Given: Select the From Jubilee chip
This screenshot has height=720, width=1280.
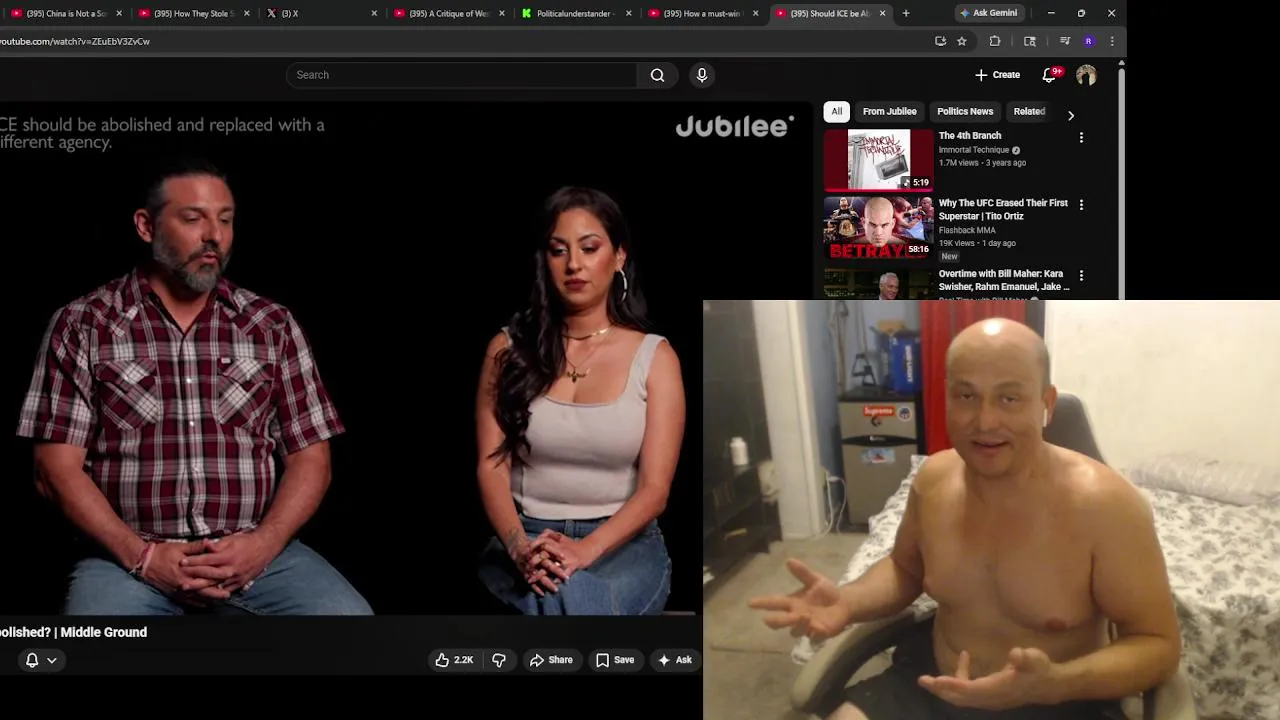Looking at the screenshot, I should pos(890,112).
